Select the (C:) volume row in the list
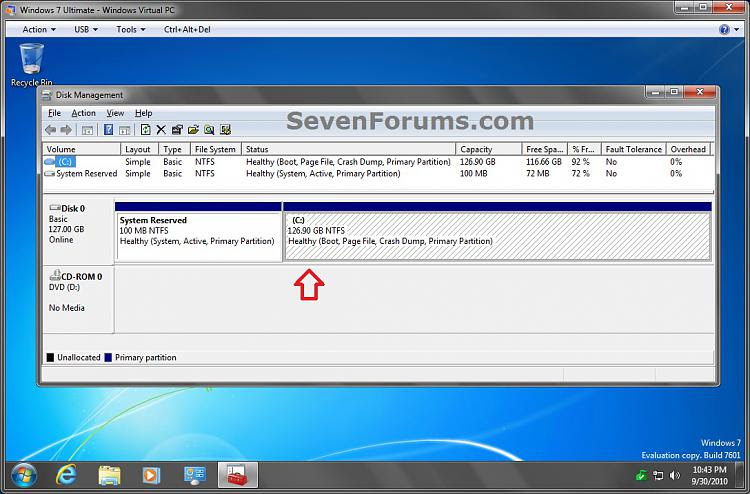 click(x=378, y=162)
